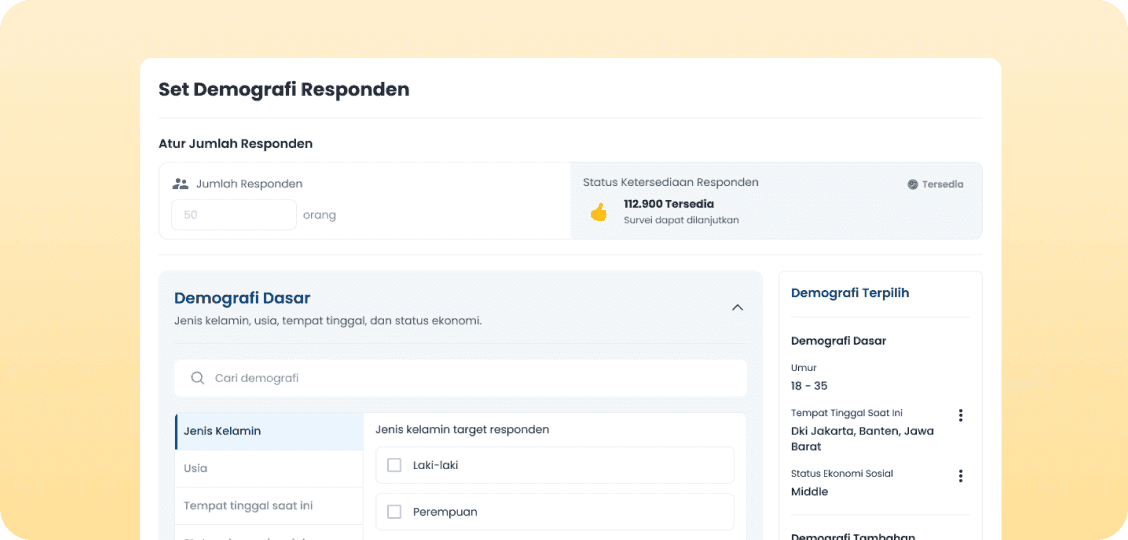
Task: Click the people icon beside Jumlah Responden
Action: pos(180,183)
